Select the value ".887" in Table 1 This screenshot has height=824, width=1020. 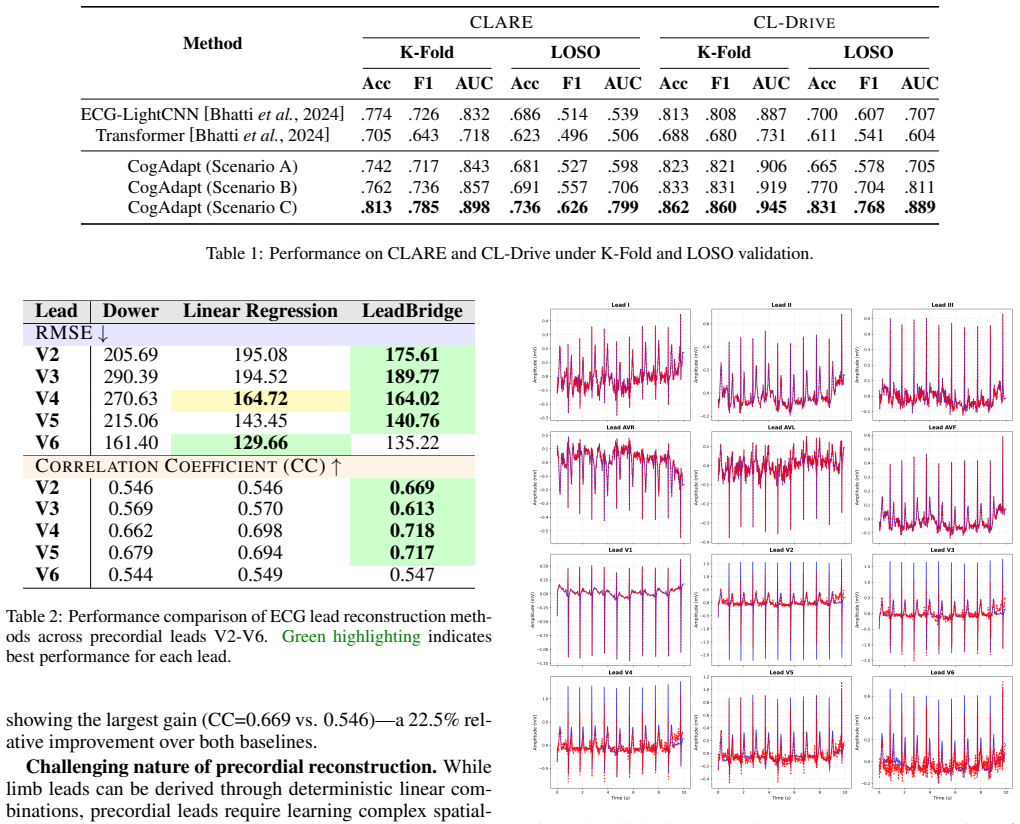771,114
